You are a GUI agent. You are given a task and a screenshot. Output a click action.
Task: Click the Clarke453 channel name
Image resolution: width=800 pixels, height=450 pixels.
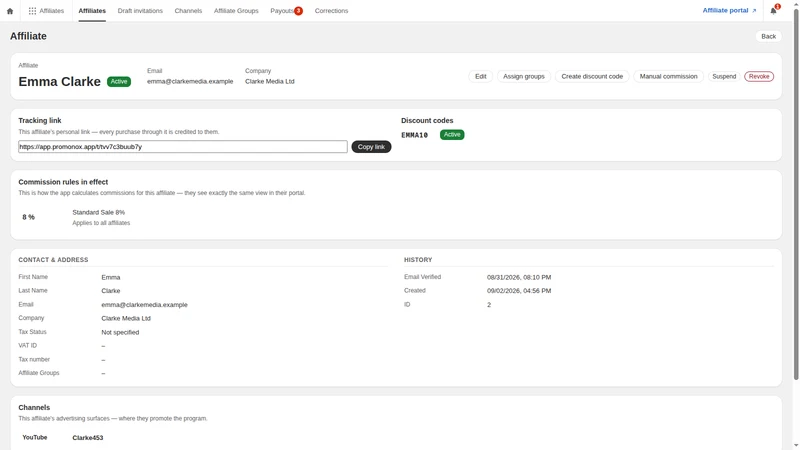(88, 438)
